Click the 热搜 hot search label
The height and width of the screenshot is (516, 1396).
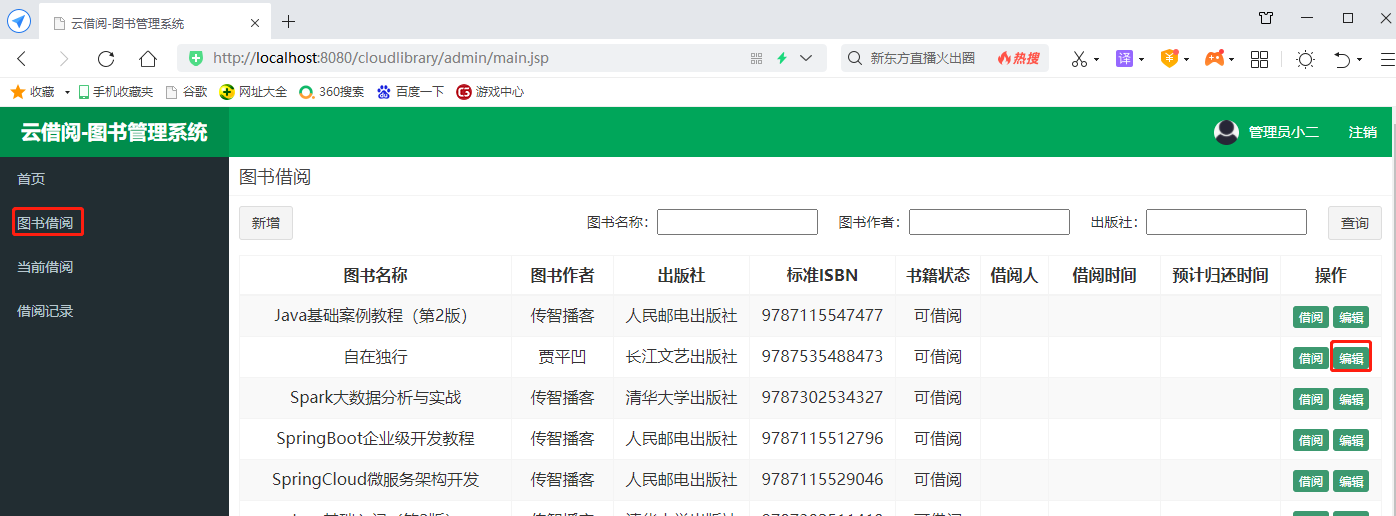(1018, 59)
